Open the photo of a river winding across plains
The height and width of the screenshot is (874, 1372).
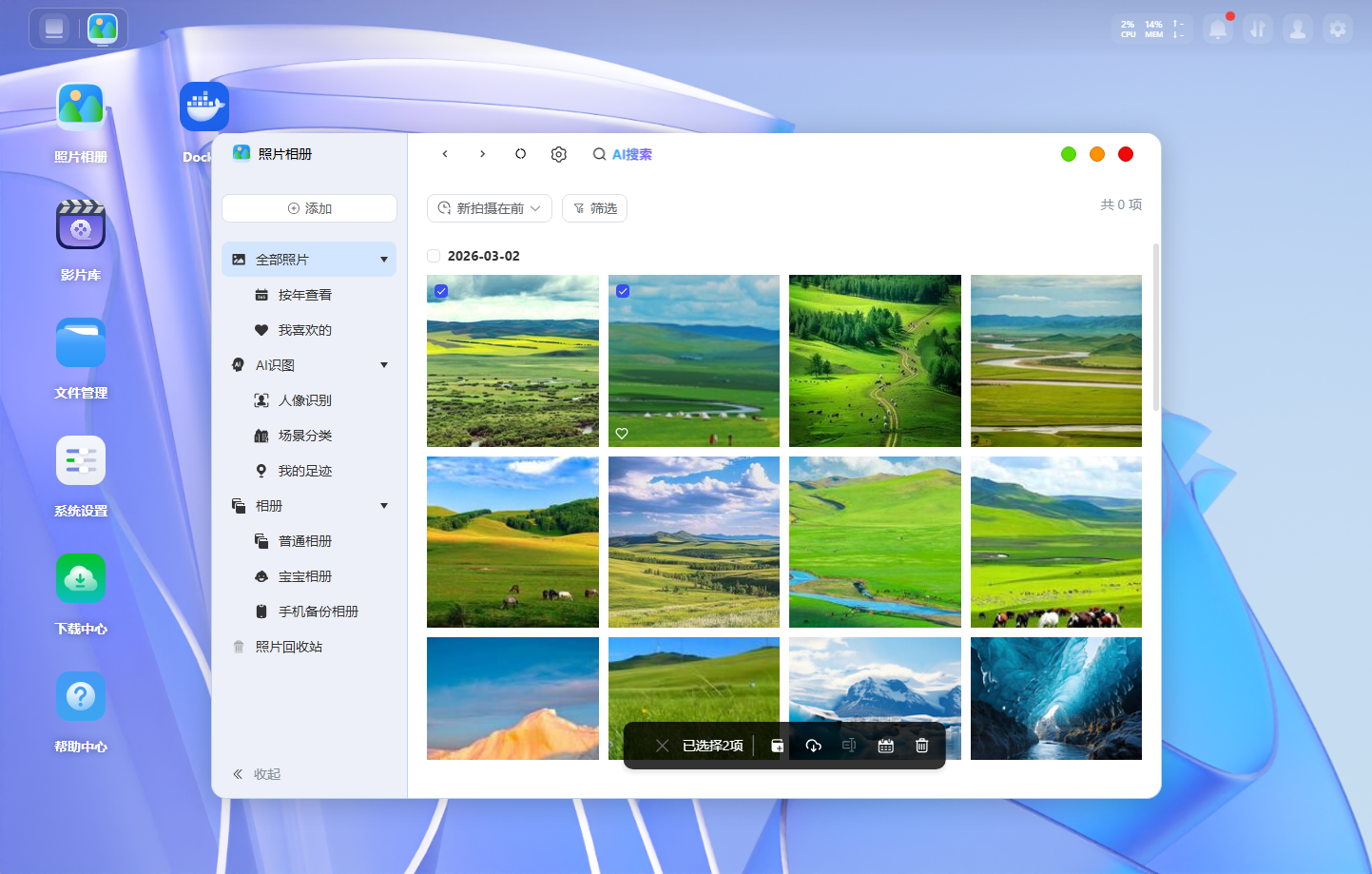(x=1056, y=360)
